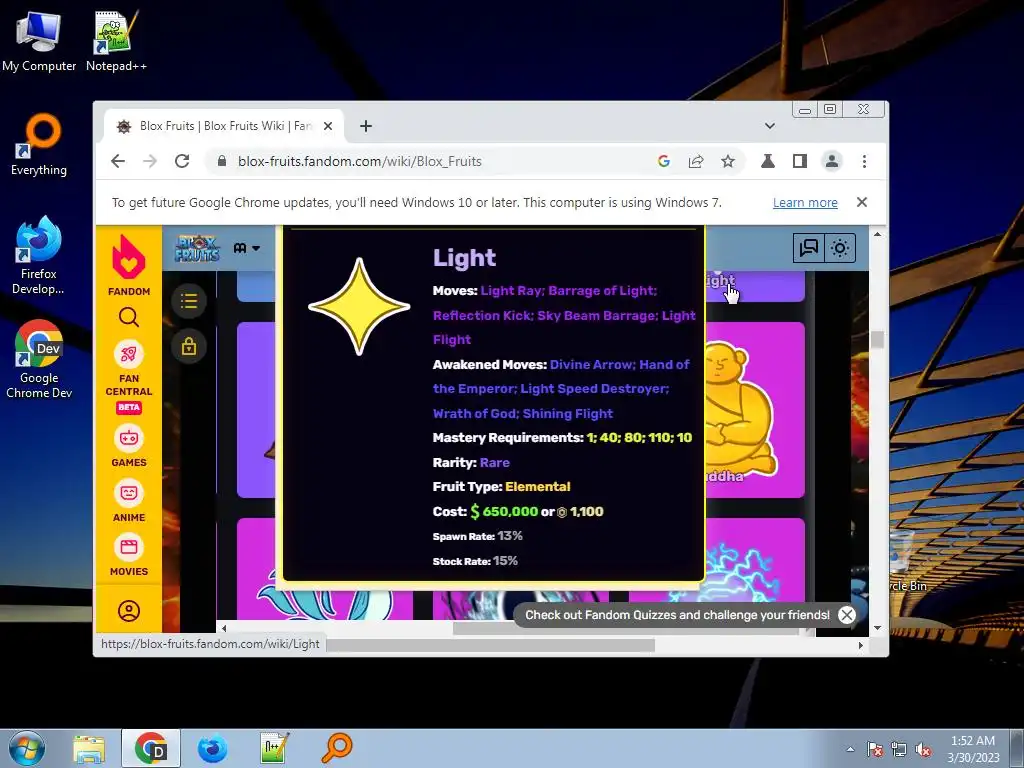Open Firefox Developer from the taskbar
1024x768 pixels.
coord(212,749)
